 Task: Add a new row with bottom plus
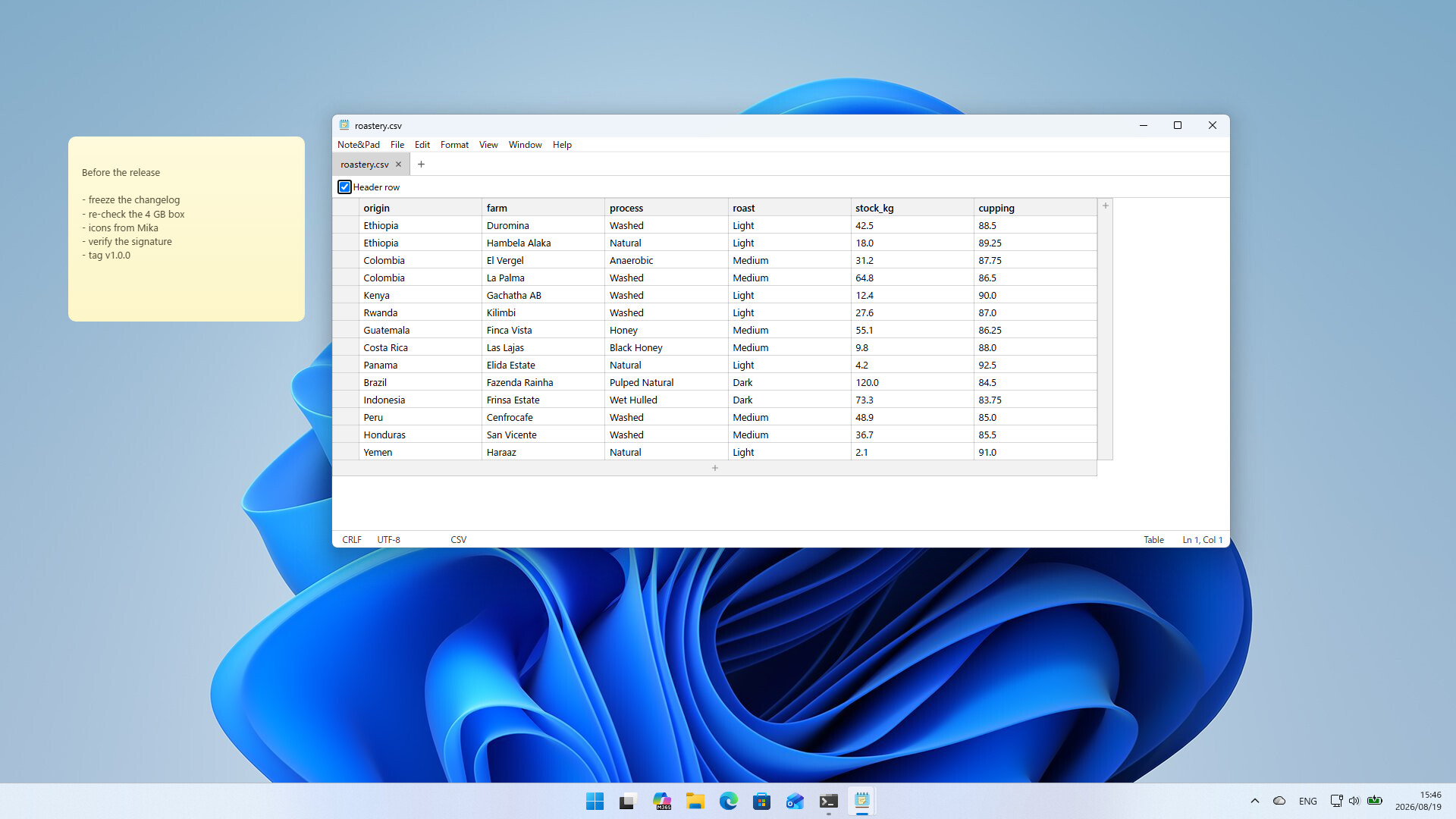(x=714, y=468)
